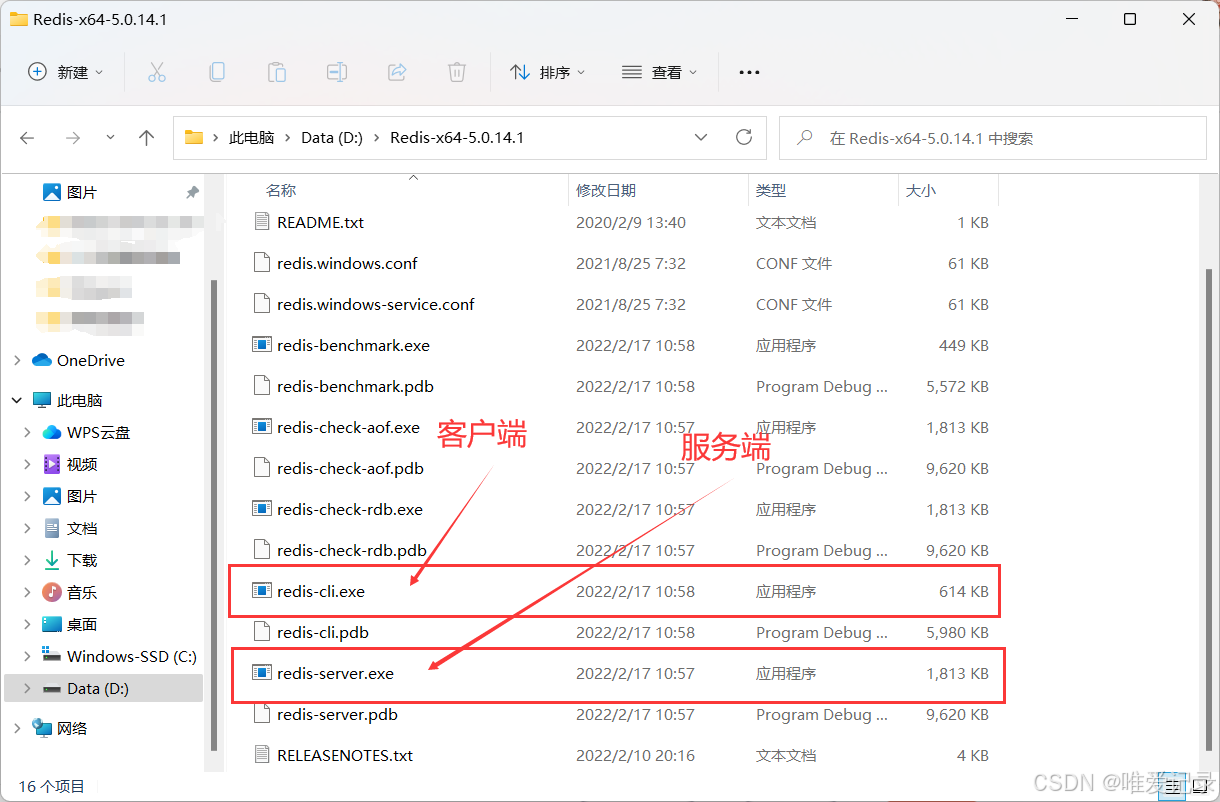The width and height of the screenshot is (1220, 802).
Task: Go back with the left arrow
Action: (27, 138)
